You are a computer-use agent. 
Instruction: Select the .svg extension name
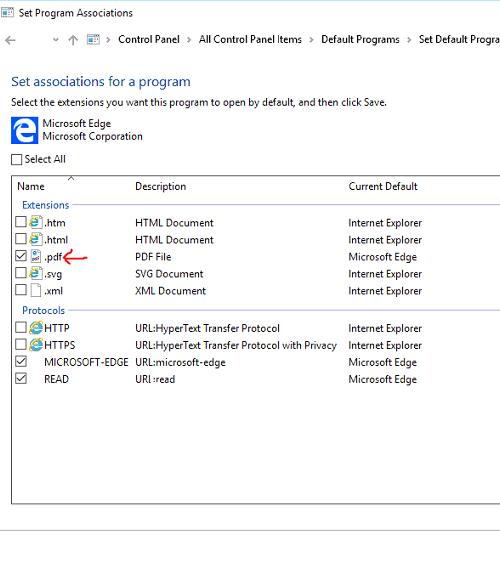tap(53, 274)
